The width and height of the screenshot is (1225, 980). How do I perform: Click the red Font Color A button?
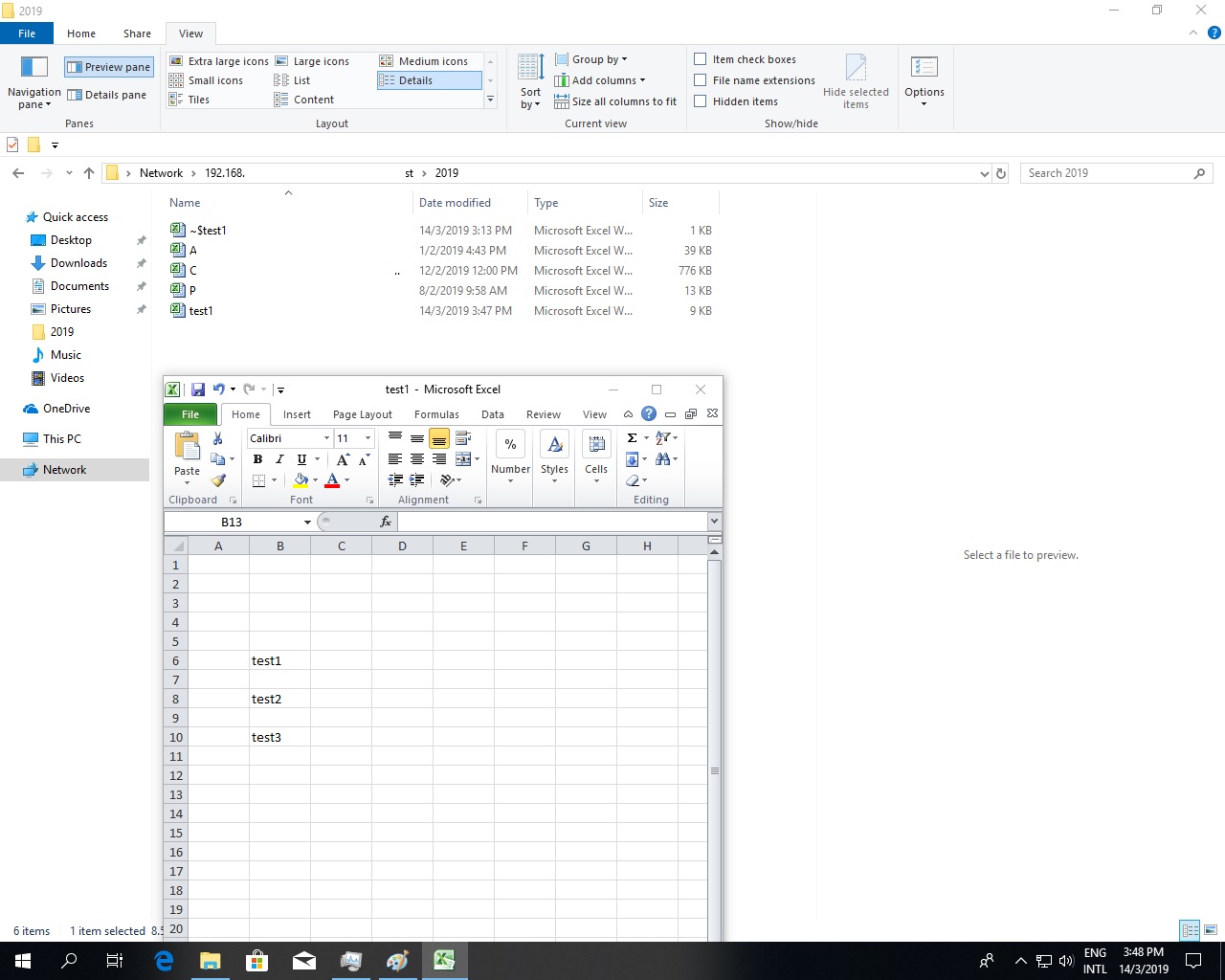(332, 480)
